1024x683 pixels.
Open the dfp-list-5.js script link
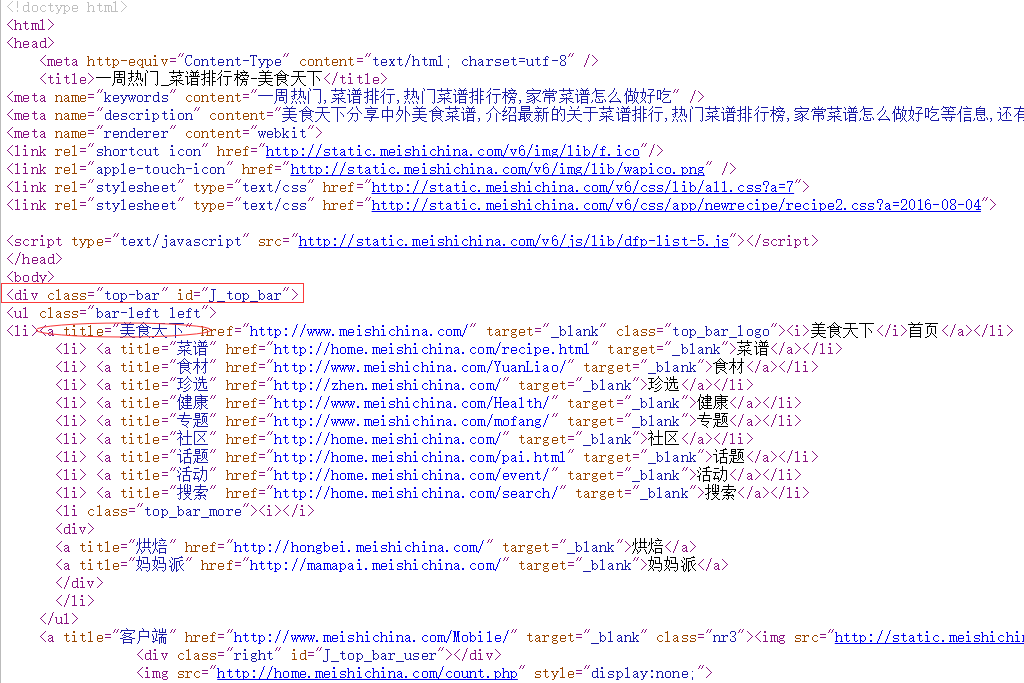click(513, 242)
